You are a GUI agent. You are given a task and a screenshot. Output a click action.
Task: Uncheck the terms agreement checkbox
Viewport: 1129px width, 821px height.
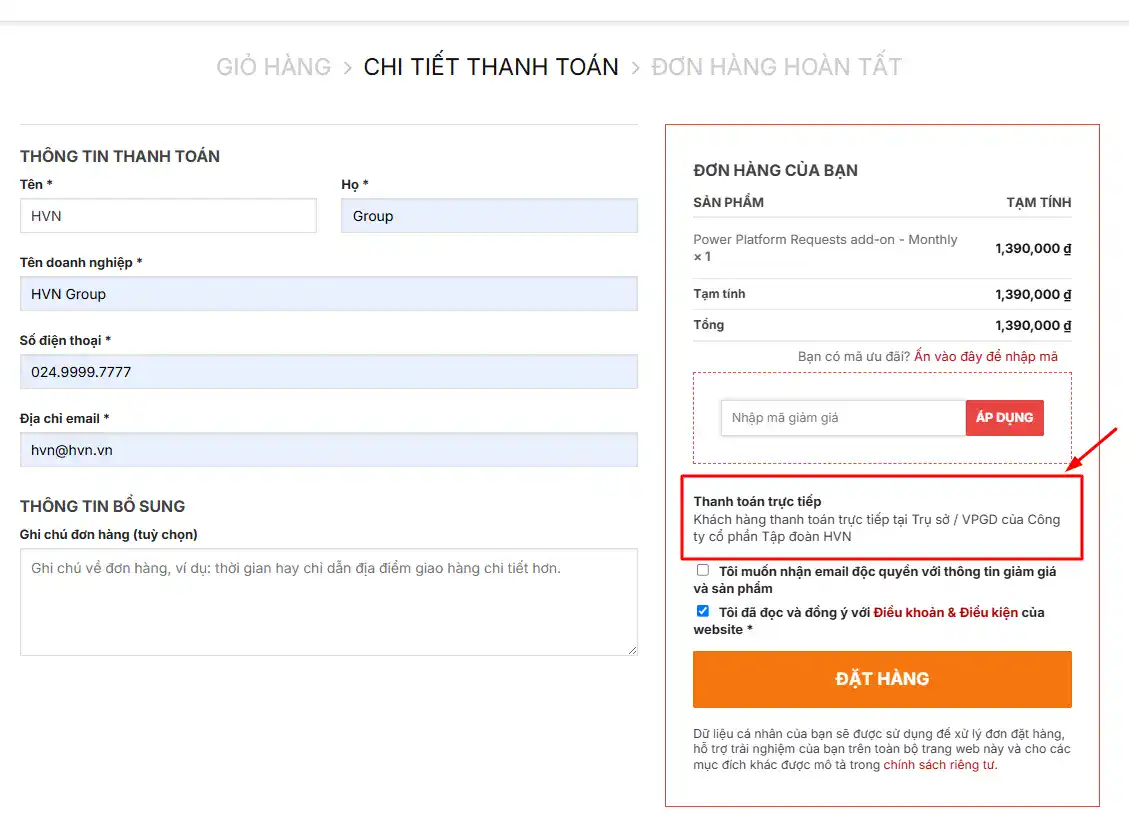pos(703,612)
